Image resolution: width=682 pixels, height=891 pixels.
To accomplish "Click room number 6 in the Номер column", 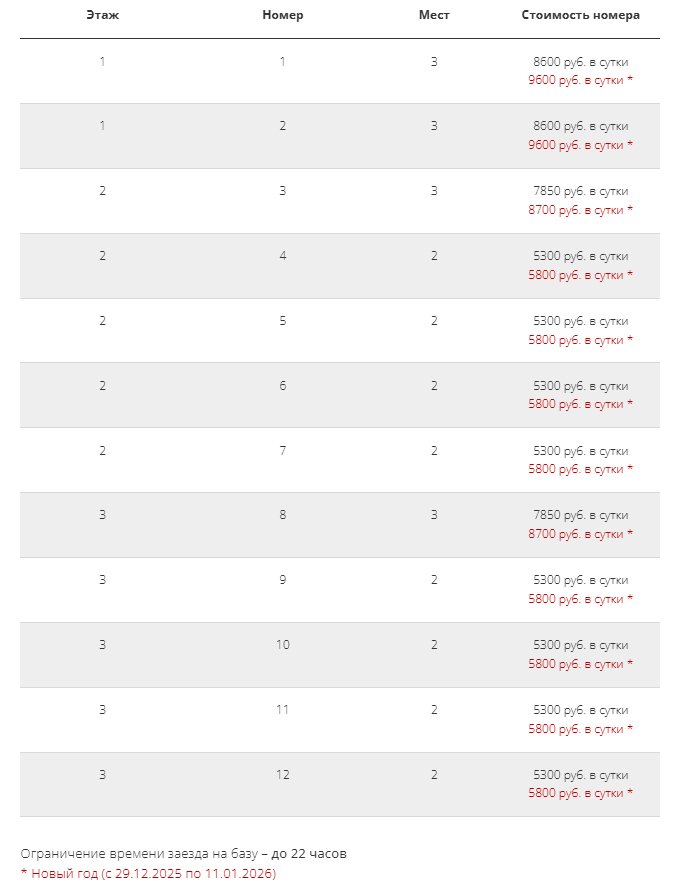I will point(282,385).
